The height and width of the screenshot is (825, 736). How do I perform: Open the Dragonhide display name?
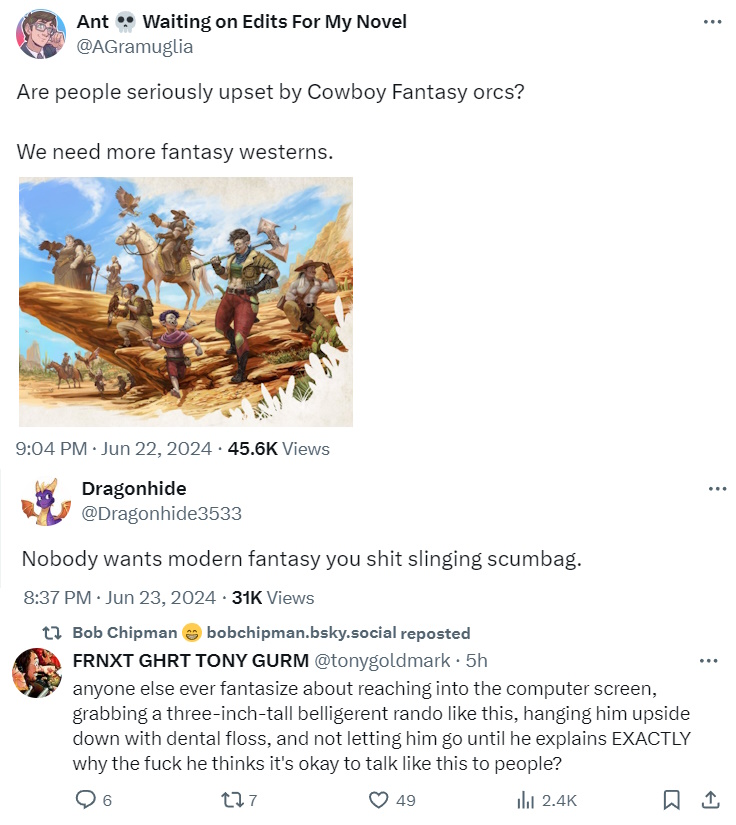point(133,489)
